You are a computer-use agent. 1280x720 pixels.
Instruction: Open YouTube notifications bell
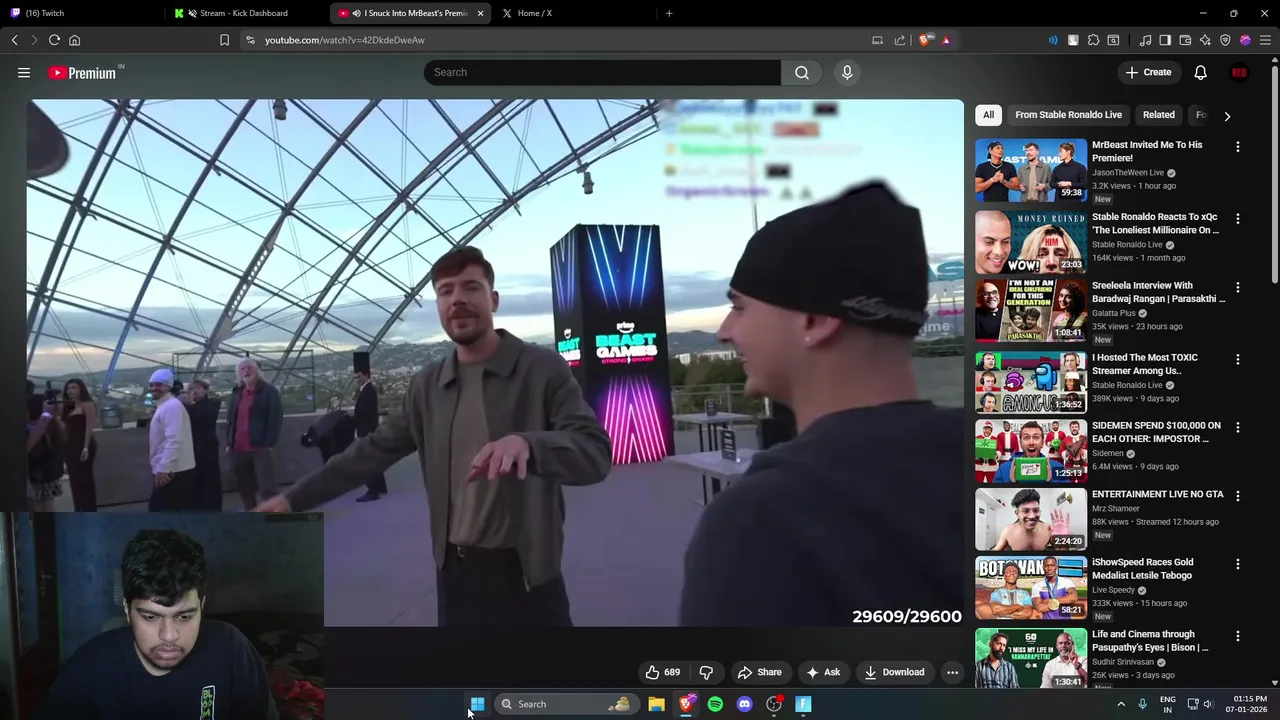point(1200,72)
